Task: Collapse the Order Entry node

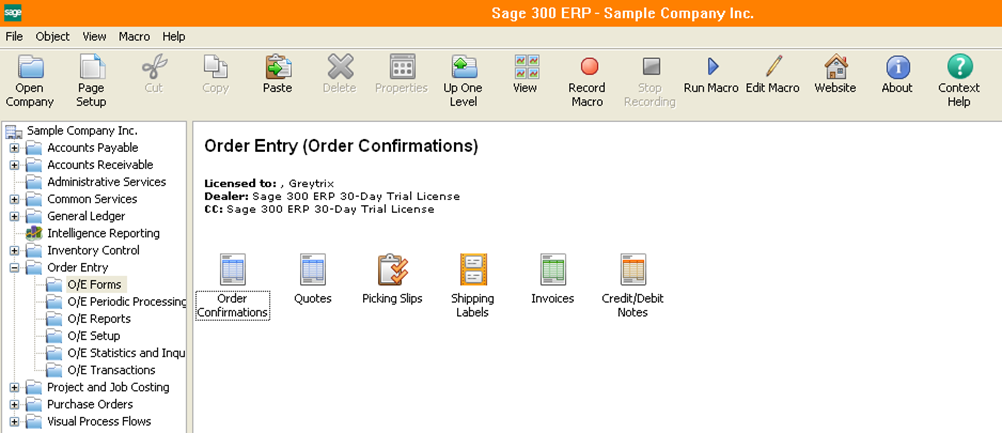Action: [x=14, y=268]
